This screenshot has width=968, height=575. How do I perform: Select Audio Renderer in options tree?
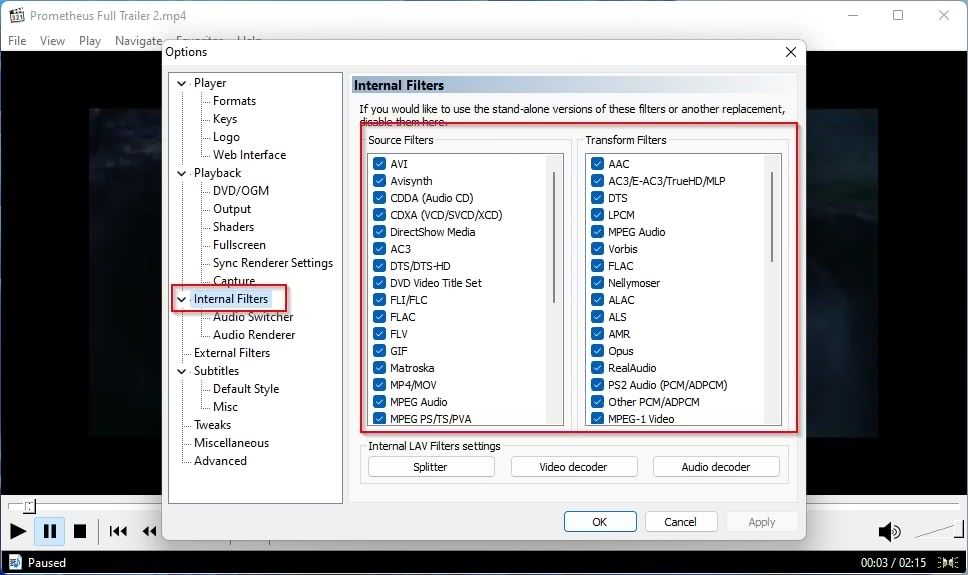click(254, 335)
